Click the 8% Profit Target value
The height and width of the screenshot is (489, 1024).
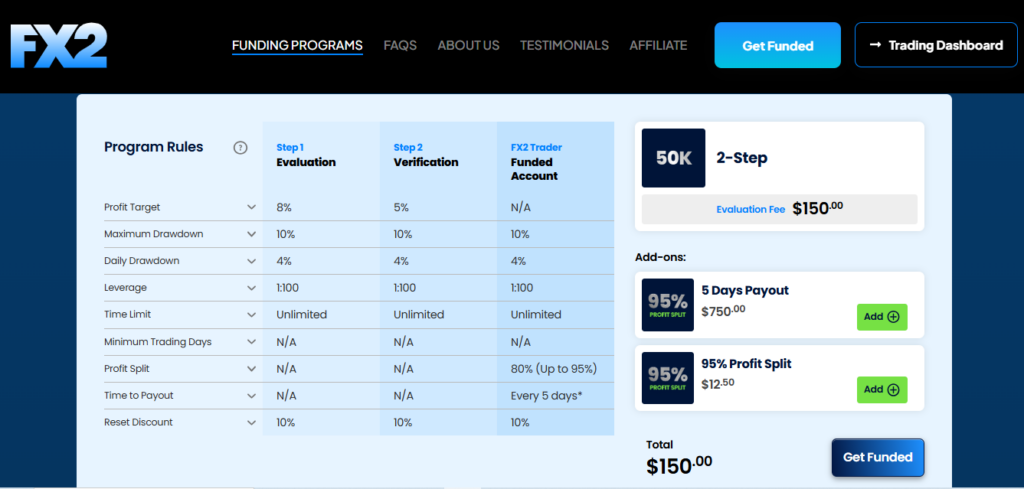284,208
